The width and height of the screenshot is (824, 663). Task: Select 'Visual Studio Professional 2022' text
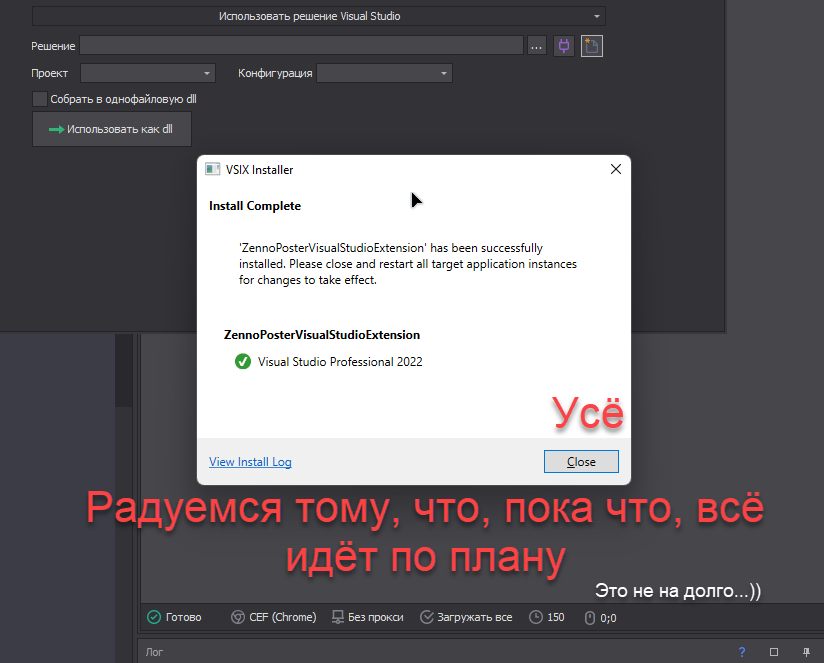coord(340,362)
